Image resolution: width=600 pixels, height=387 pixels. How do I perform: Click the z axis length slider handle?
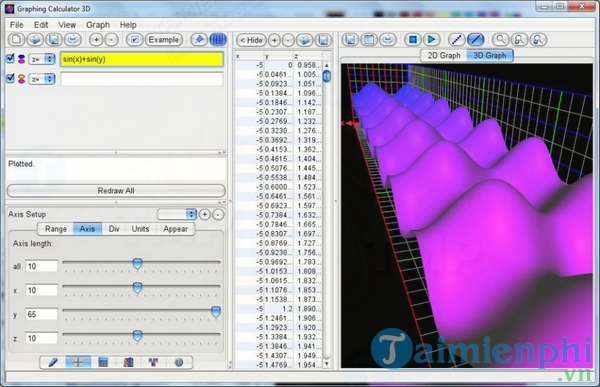137,336
